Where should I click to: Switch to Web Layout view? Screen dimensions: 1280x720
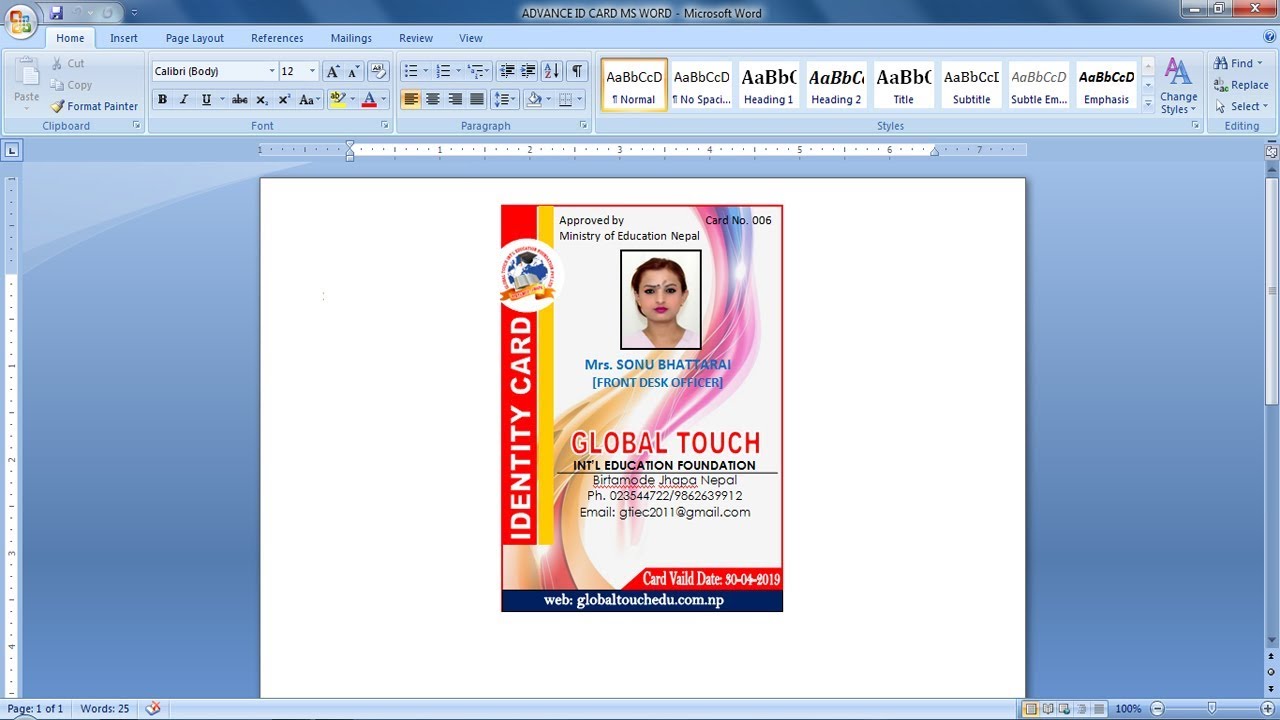pos(1062,709)
